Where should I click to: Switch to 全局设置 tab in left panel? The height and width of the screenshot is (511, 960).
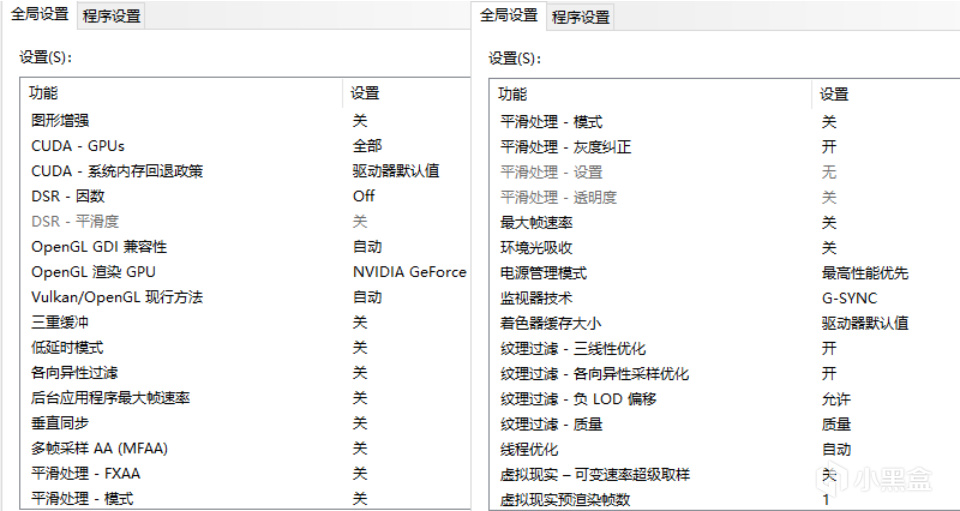click(40, 15)
